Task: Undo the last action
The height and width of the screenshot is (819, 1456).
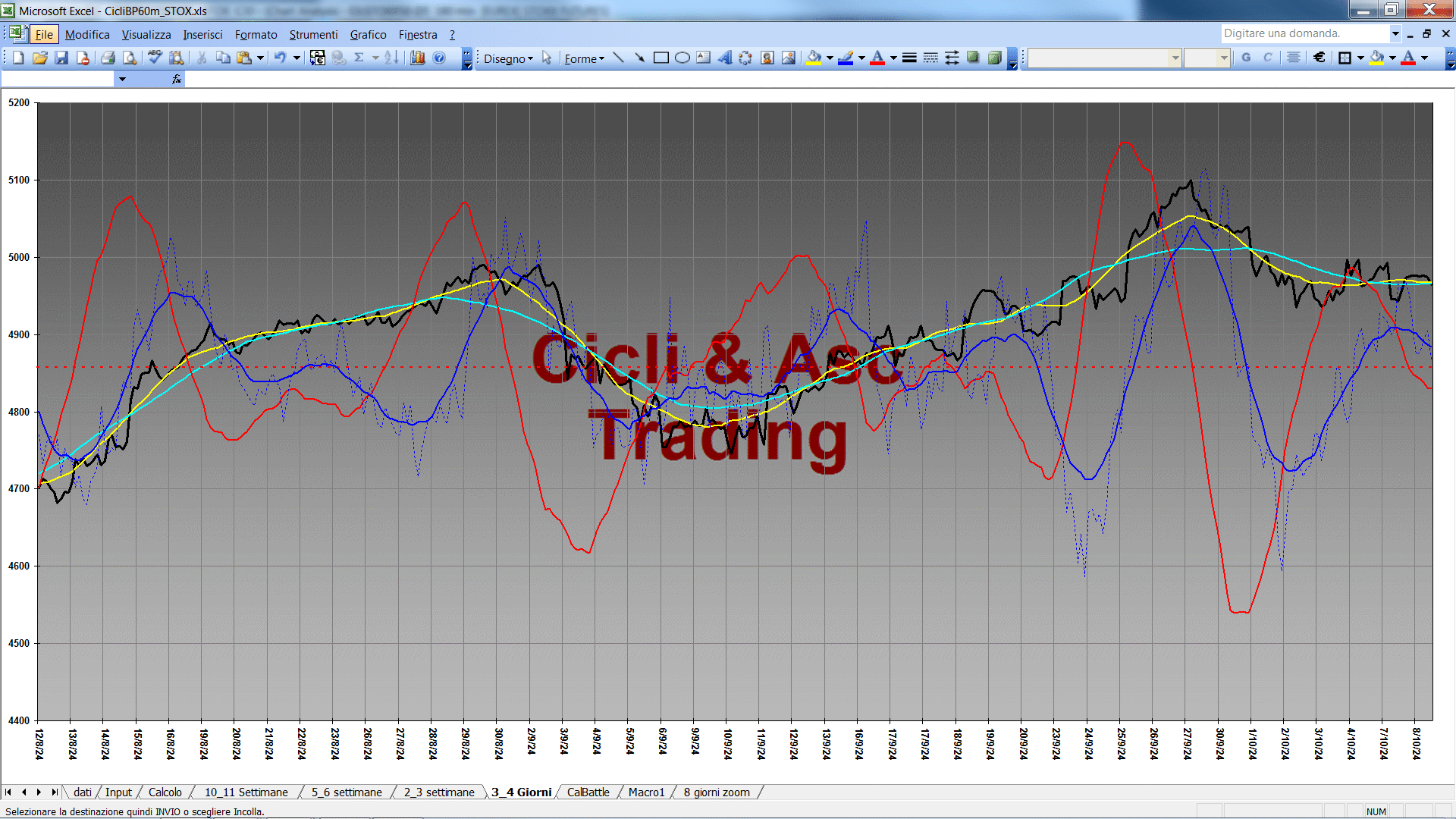Action: tap(281, 58)
